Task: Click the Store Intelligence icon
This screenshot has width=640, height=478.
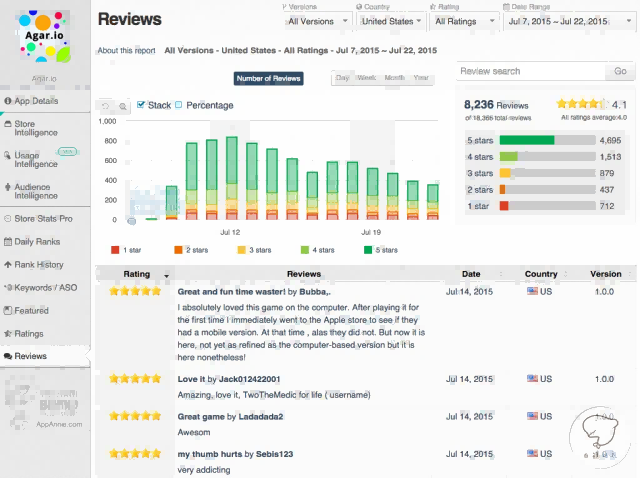Action: click(7, 123)
